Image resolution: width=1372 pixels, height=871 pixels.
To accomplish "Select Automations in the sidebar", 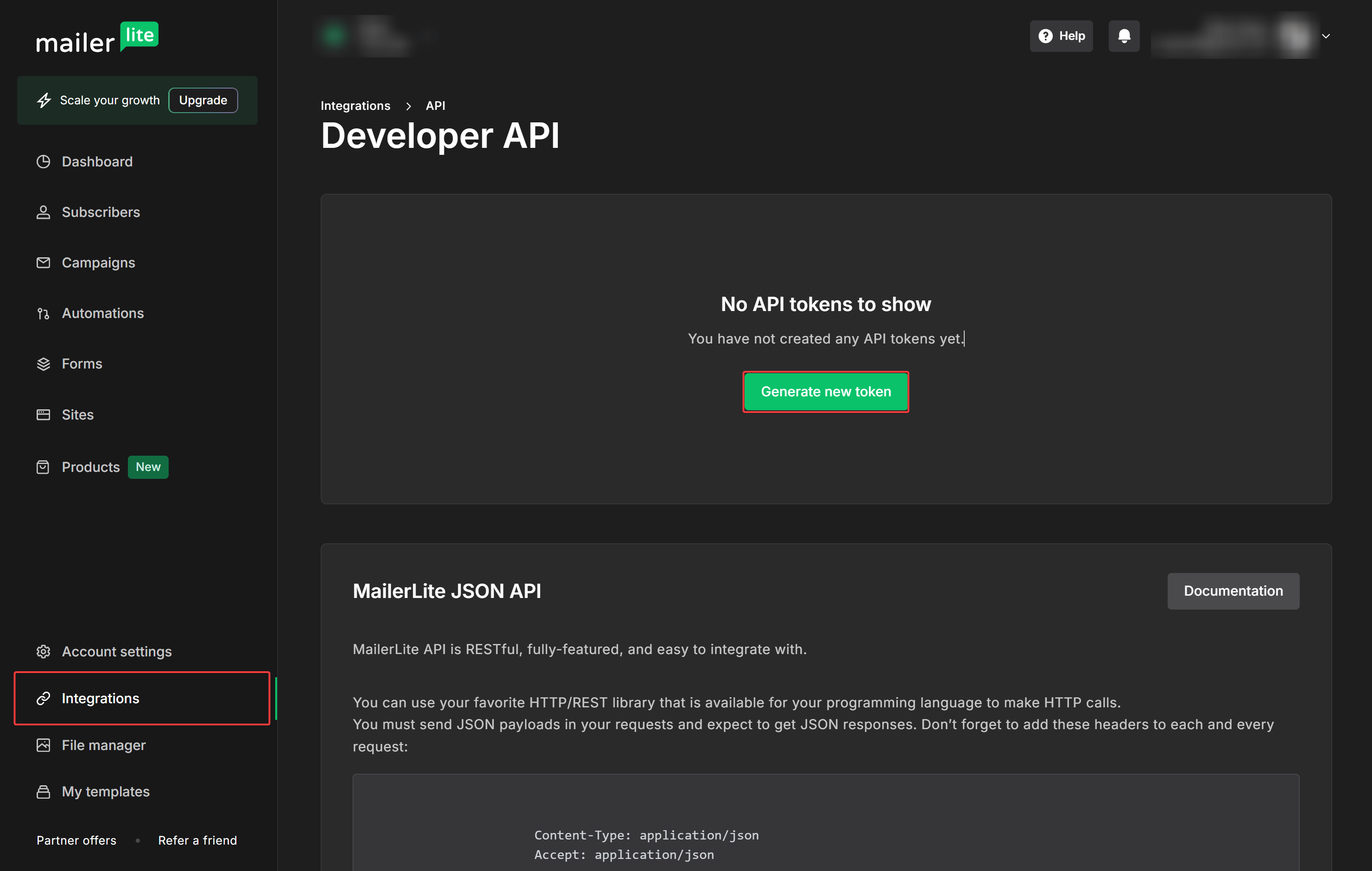I will (103, 313).
